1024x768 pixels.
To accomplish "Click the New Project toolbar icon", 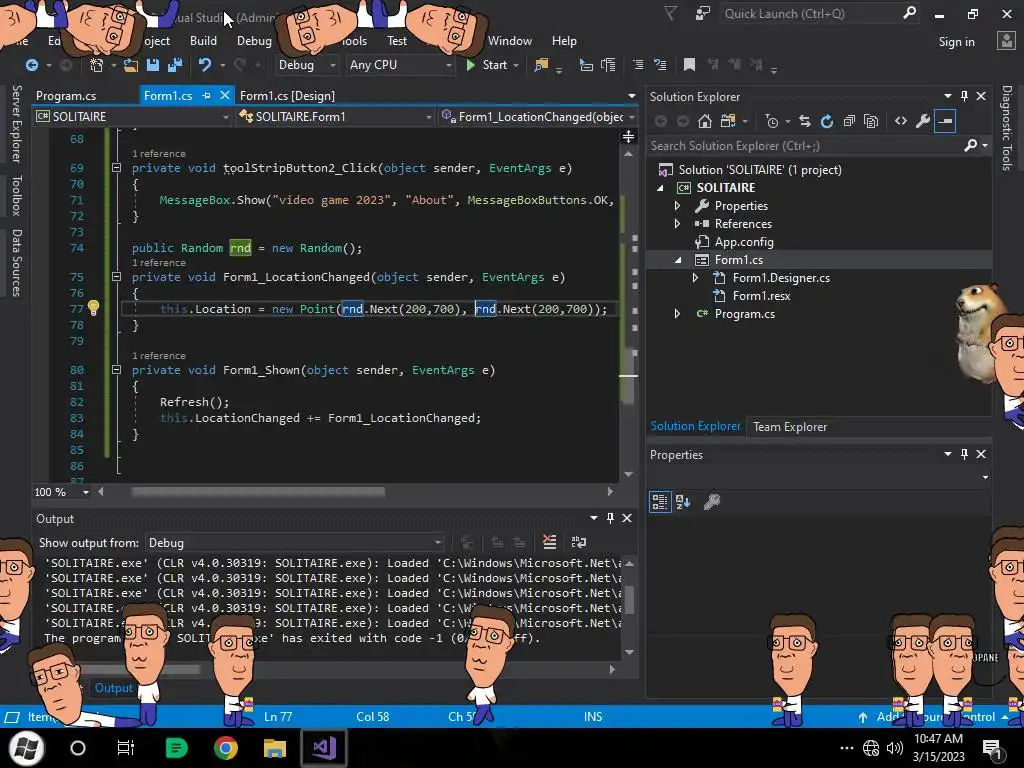I will point(96,65).
